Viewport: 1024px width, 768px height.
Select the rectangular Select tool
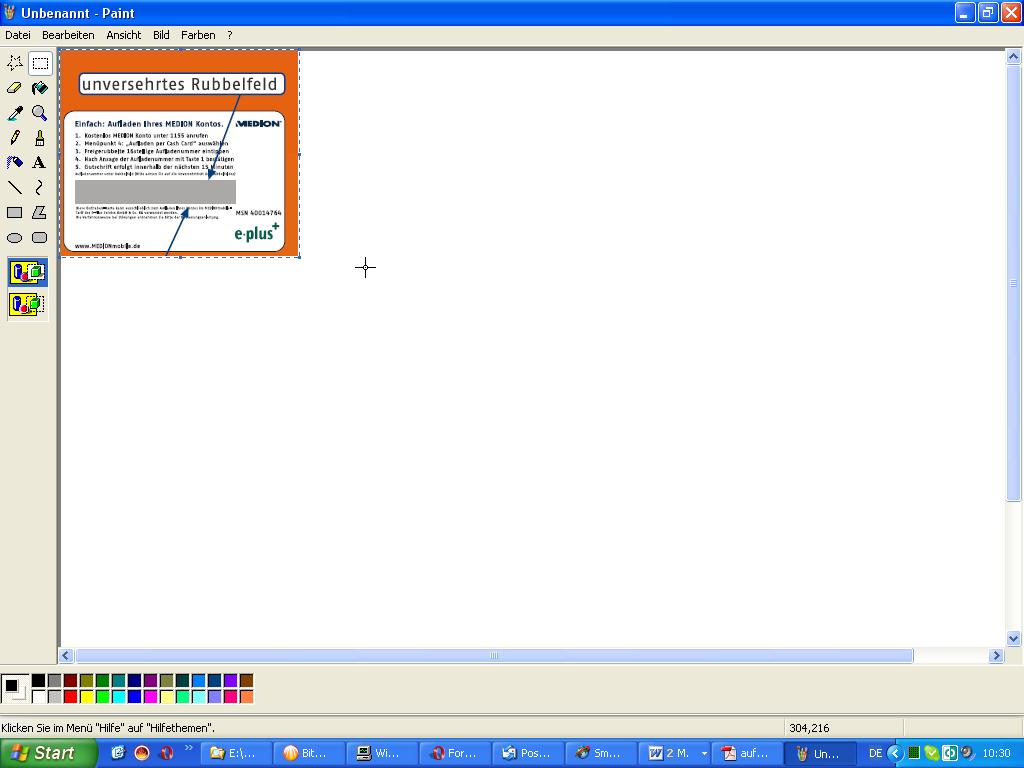pyautogui.click(x=40, y=63)
